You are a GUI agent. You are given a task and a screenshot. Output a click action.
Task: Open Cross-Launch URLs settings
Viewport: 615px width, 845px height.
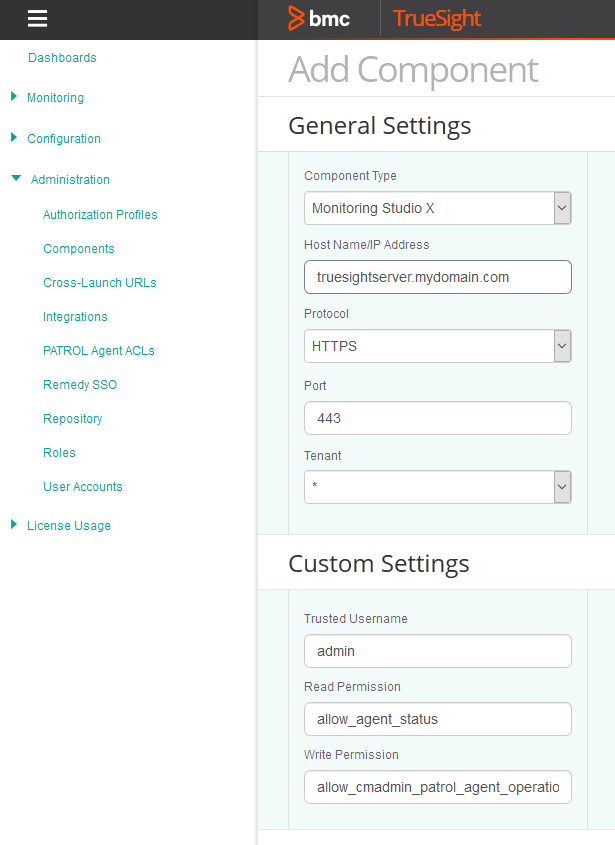(100, 282)
